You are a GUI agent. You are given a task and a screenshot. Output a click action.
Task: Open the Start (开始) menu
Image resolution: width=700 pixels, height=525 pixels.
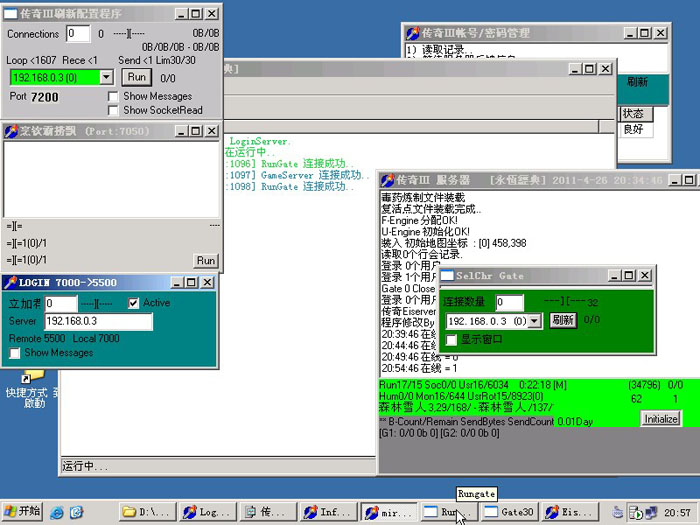click(x=22, y=511)
